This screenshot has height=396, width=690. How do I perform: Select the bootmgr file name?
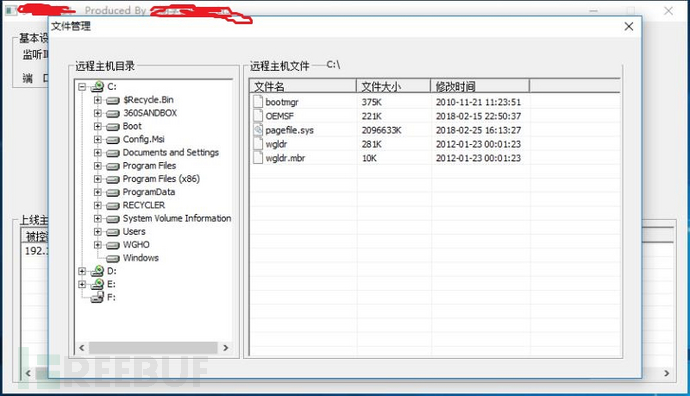click(282, 102)
